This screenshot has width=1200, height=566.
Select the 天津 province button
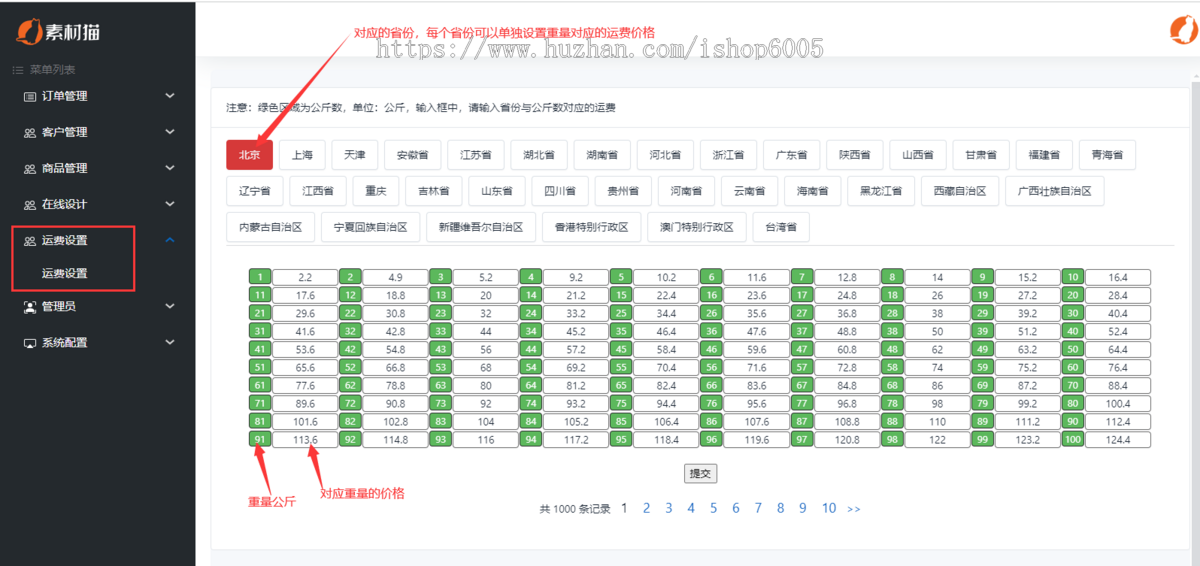(354, 155)
